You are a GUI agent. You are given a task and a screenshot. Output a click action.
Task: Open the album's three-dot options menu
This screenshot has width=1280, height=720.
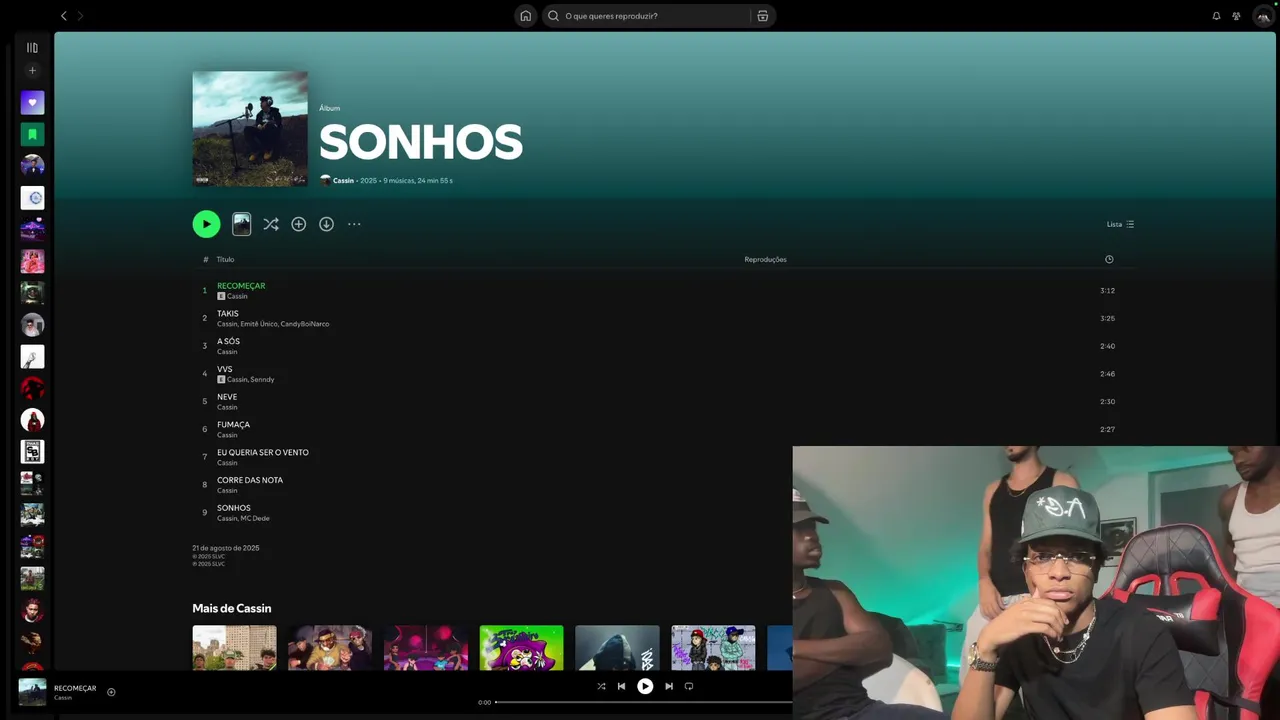(354, 224)
